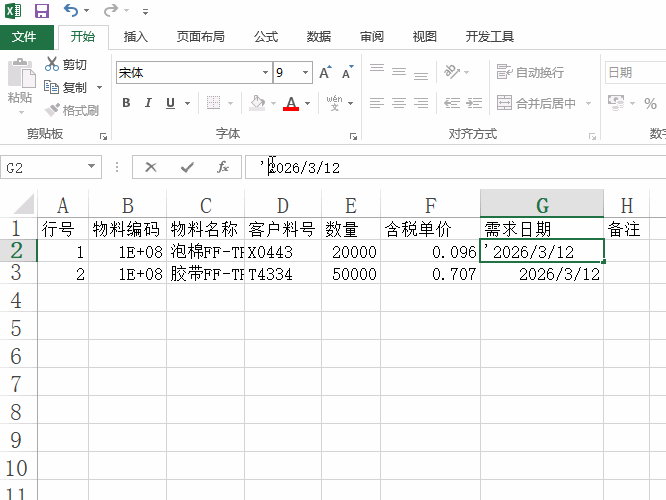Confirm the entry with the checkmark icon
Viewport: 666px width, 500px height.
point(187,167)
